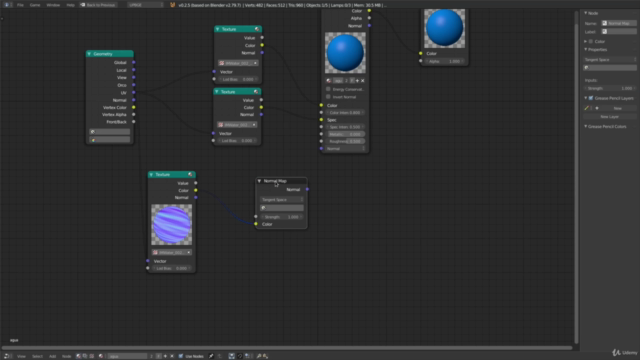Click the plus icon inside the Material node
Screen dimensions: 640x360
click(357, 80)
